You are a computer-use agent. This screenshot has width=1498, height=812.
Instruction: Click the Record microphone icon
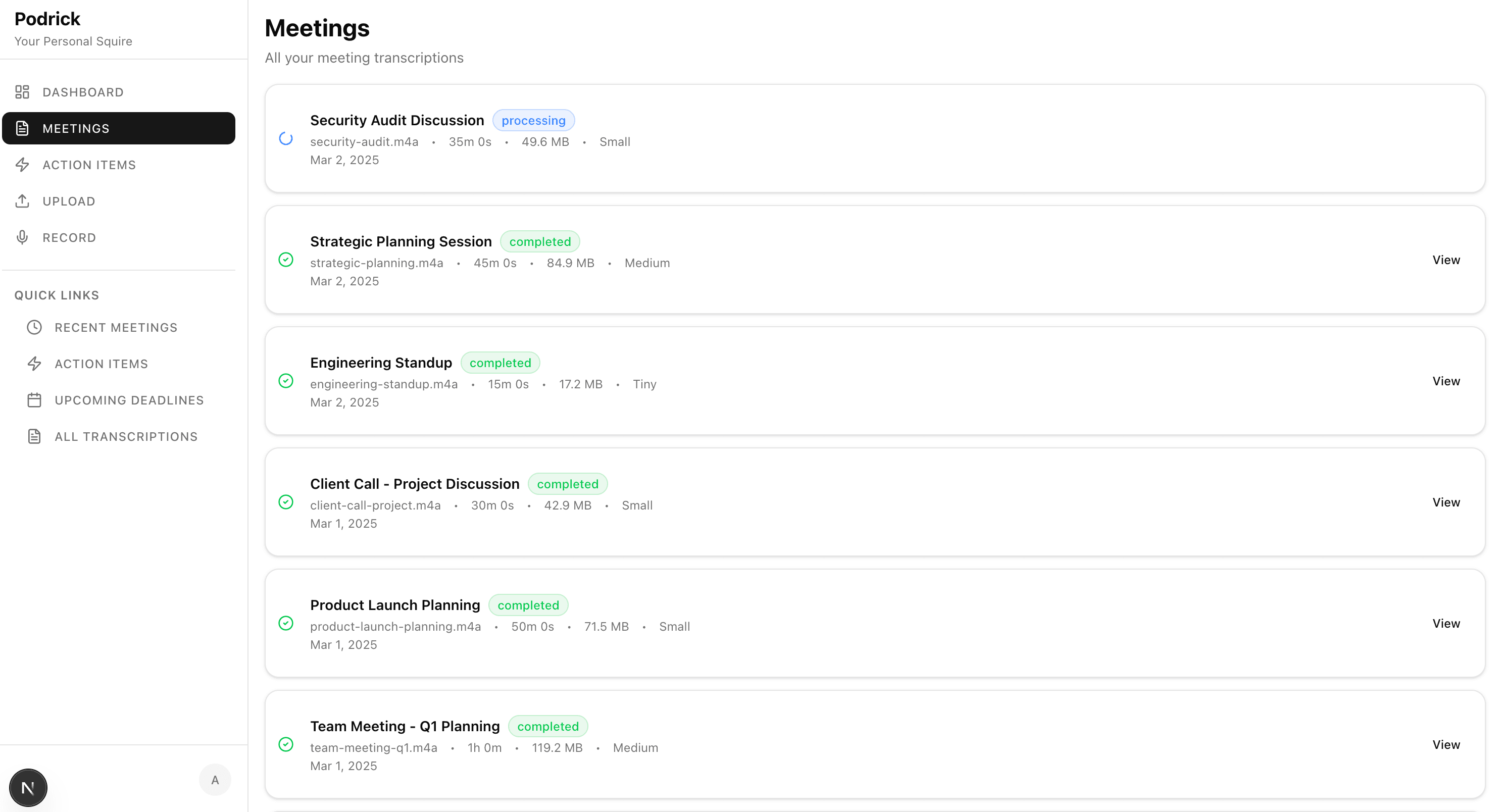pos(22,237)
